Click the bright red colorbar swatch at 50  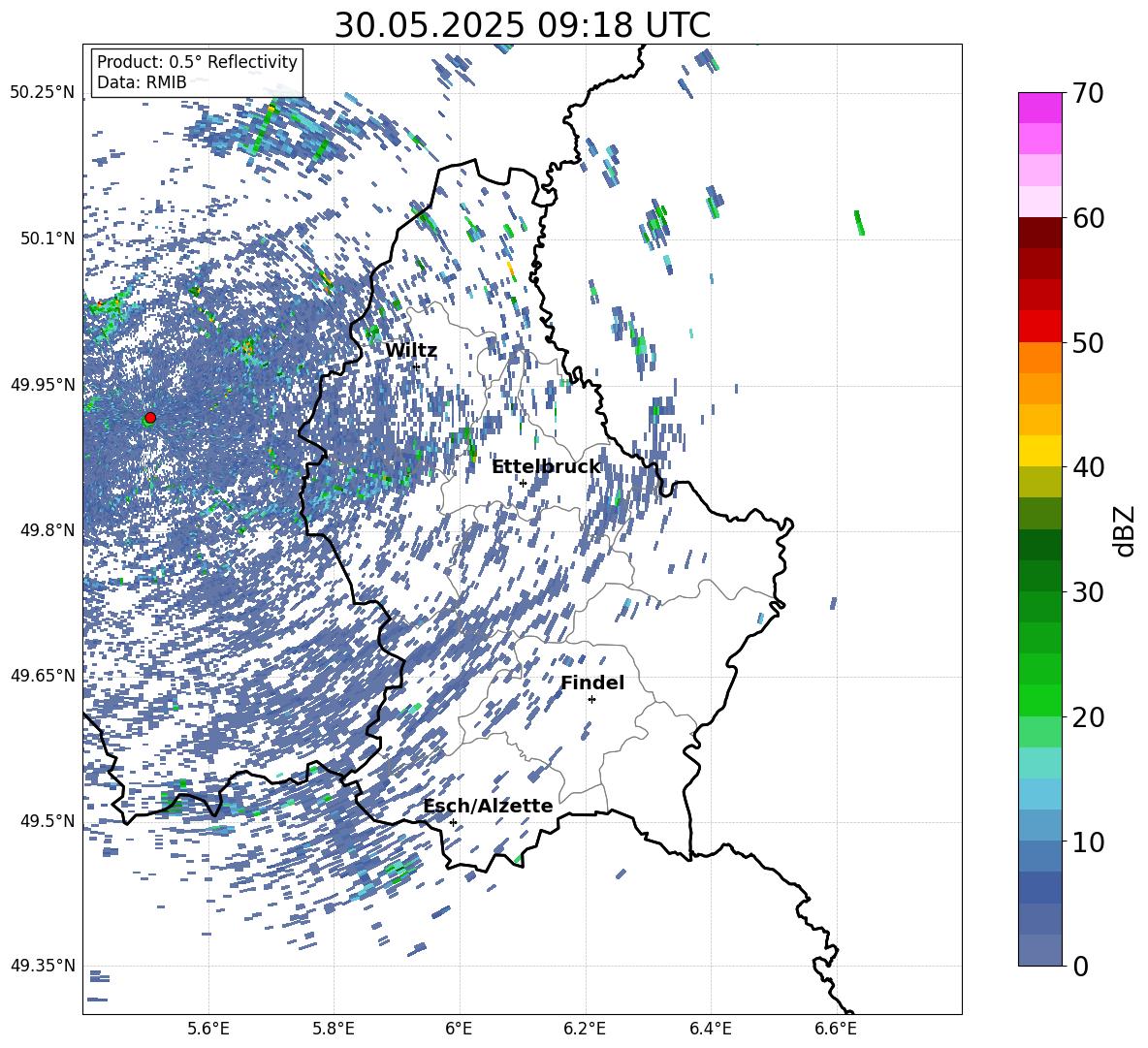pos(1039,326)
